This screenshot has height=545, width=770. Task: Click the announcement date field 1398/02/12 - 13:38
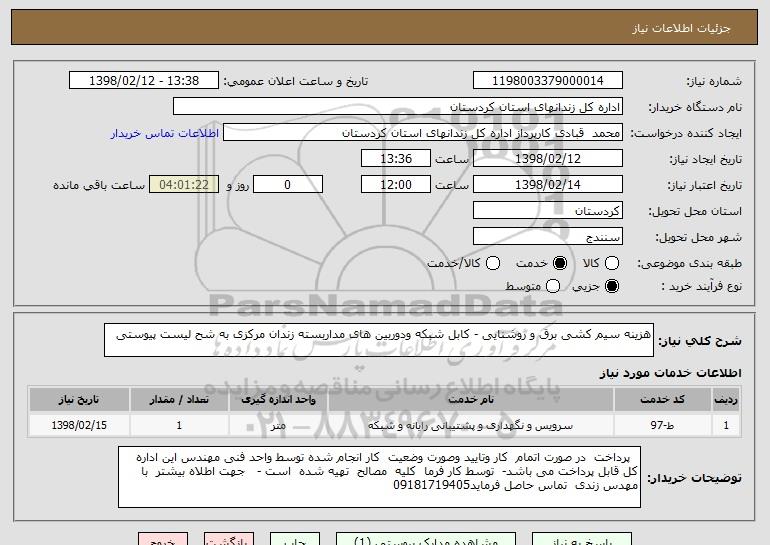(144, 81)
